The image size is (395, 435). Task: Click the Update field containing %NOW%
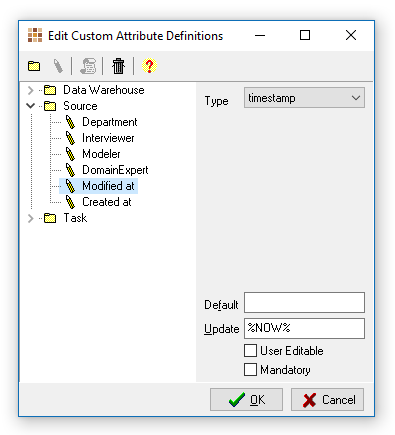point(304,329)
